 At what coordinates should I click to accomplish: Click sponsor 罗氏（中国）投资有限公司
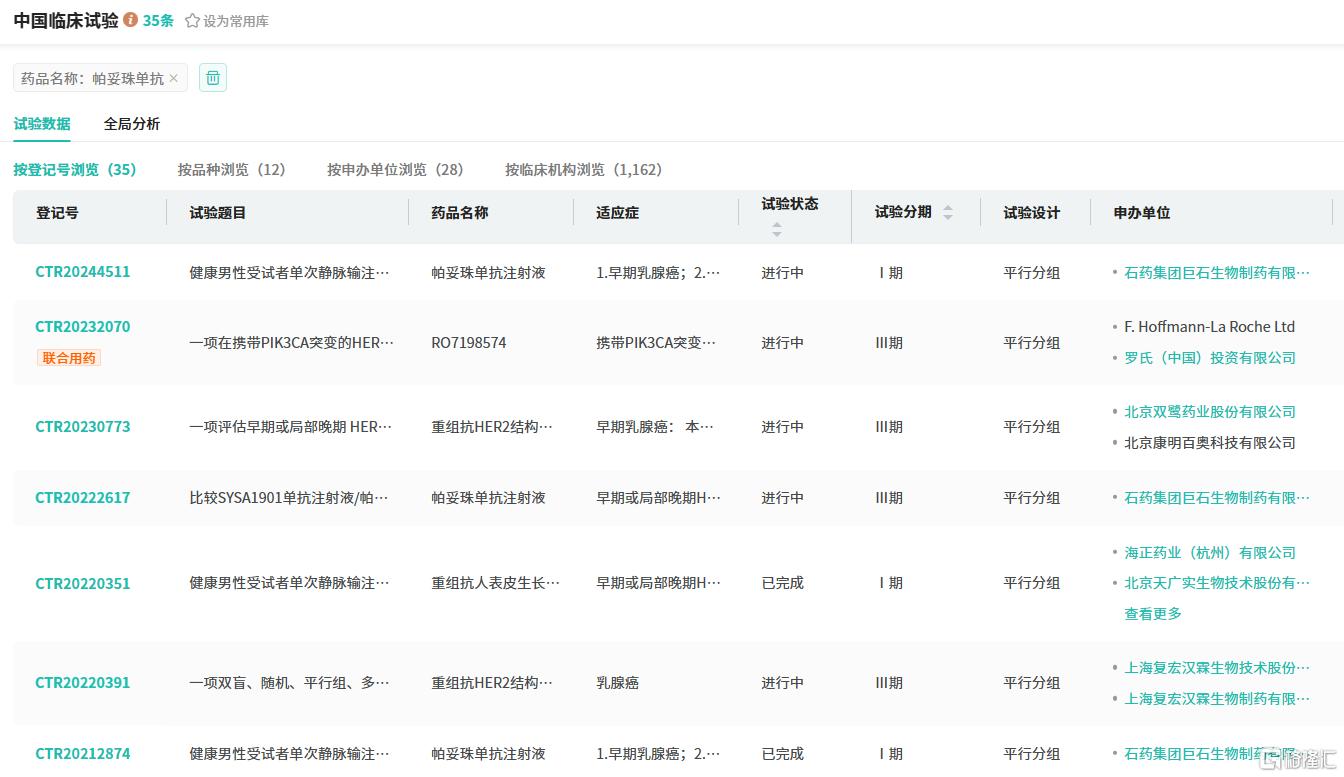pyautogui.click(x=1210, y=358)
